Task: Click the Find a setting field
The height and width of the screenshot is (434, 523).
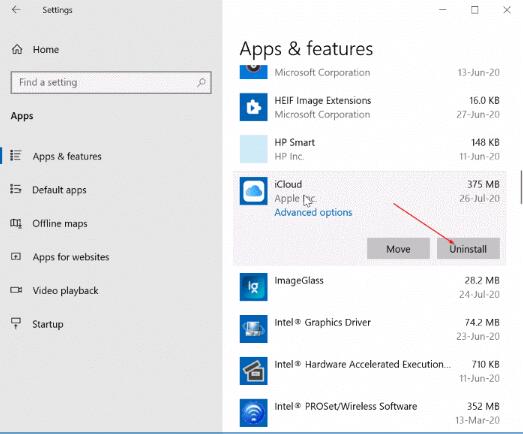Action: [111, 82]
